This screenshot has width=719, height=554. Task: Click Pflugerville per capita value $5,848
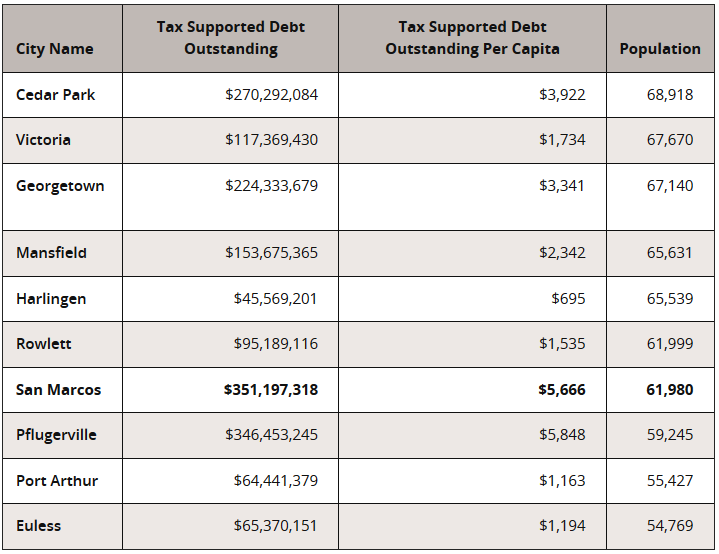[x=562, y=435]
